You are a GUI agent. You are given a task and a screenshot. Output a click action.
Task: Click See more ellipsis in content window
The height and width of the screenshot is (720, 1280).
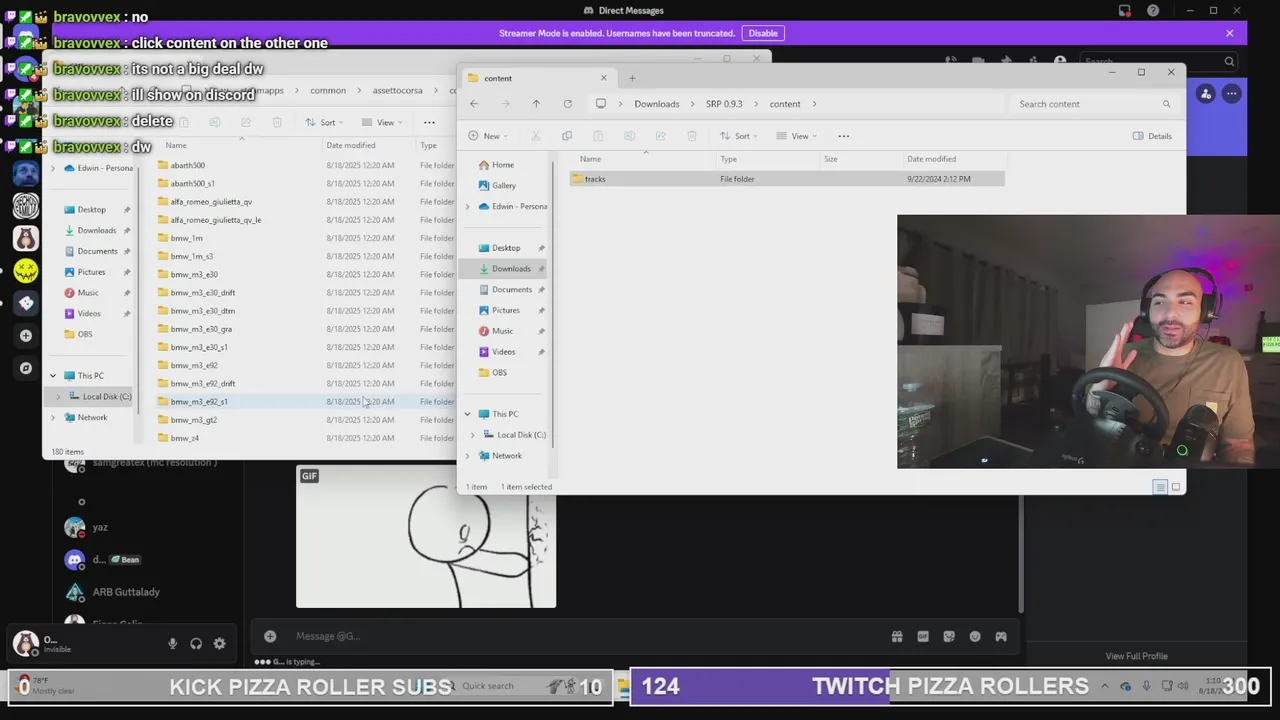tap(843, 136)
